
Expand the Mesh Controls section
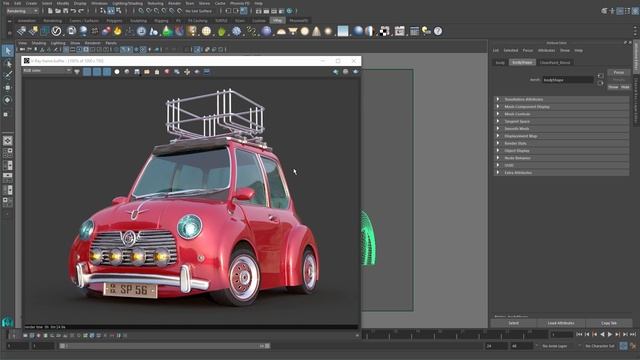(561, 114)
